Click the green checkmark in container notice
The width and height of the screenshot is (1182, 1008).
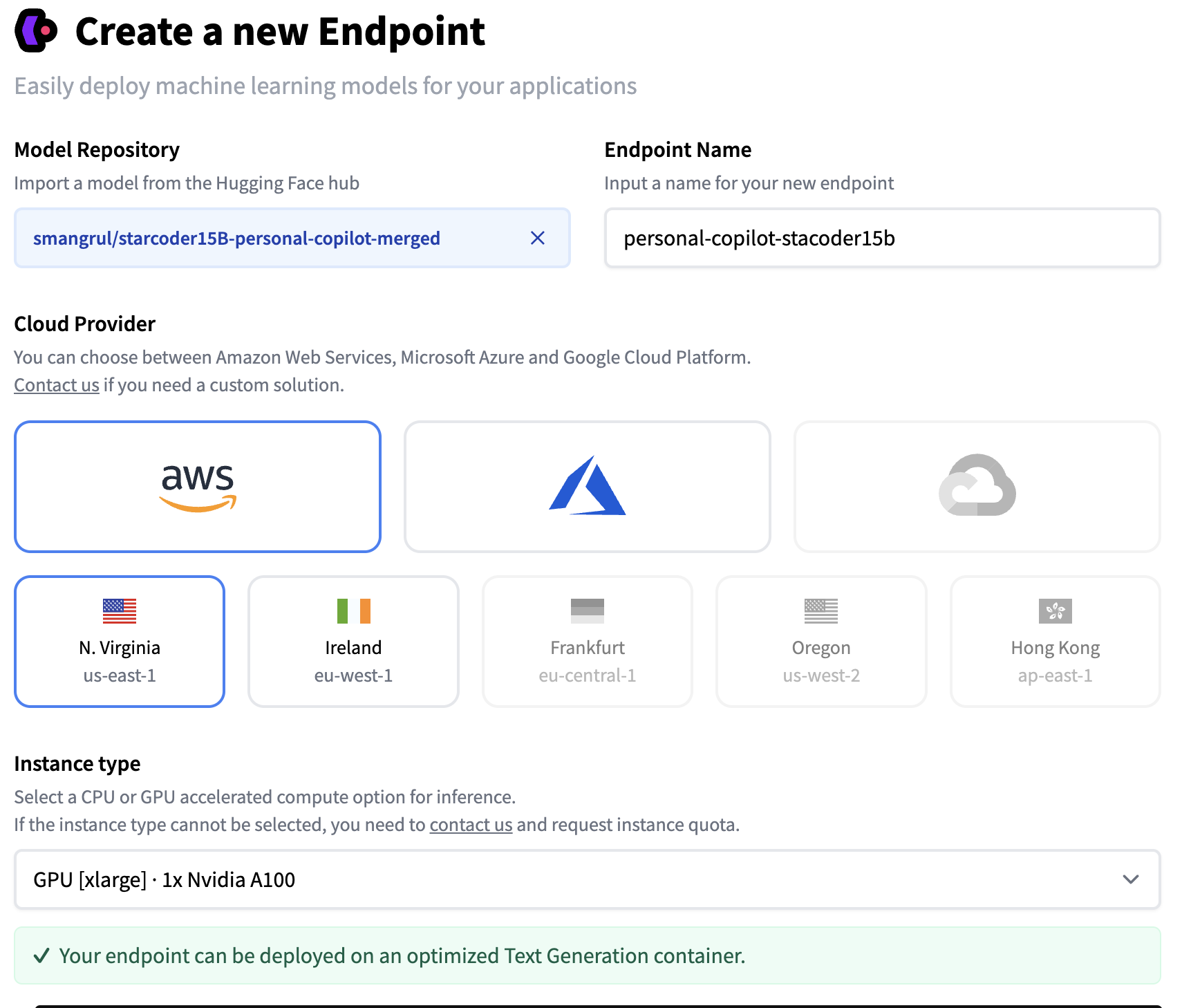click(41, 956)
